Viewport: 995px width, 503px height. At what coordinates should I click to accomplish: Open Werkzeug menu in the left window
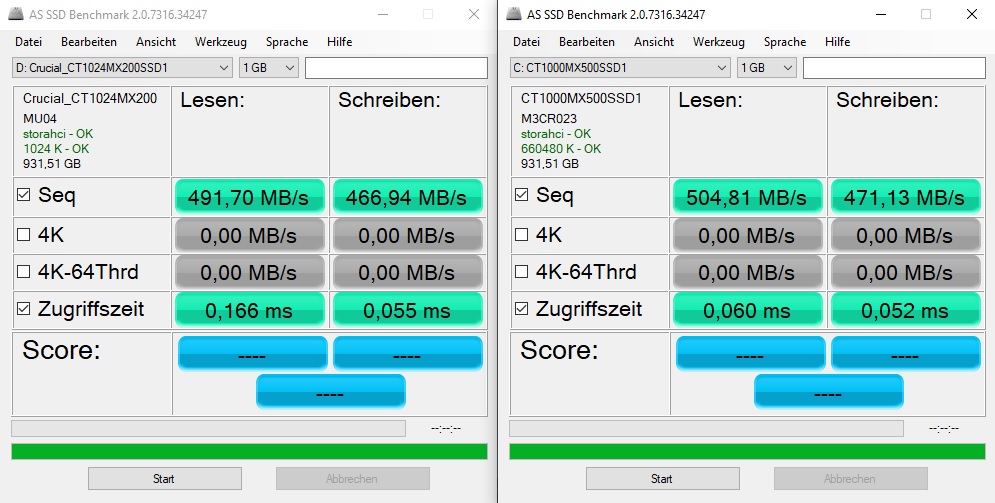221,42
